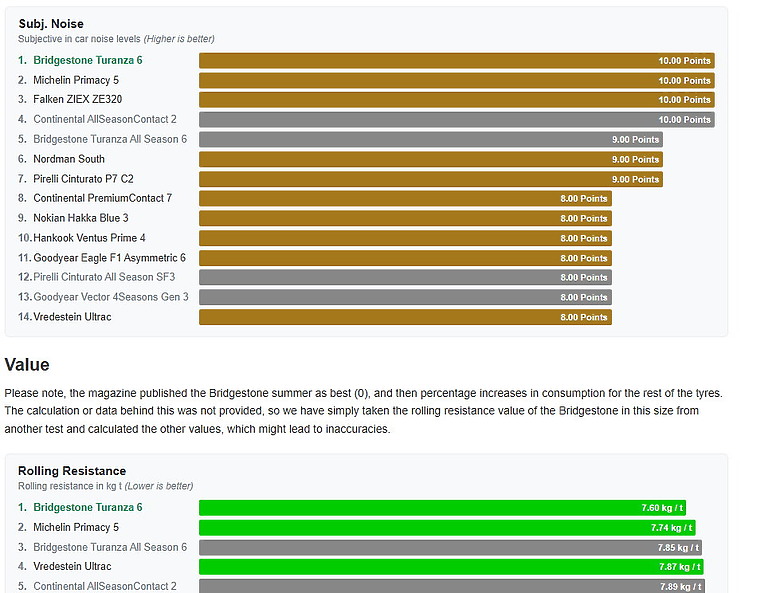Click Bridgestone Turanza 6 noise bar

click(457, 61)
